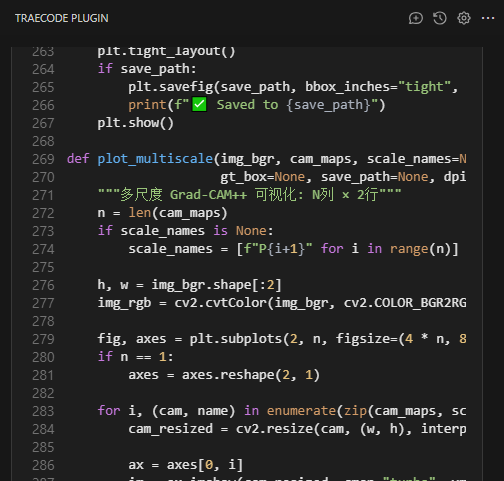This screenshot has width=504, height=481.
Task: Click the TRAECODE PLUGIN panel title
Action: click(x=62, y=18)
